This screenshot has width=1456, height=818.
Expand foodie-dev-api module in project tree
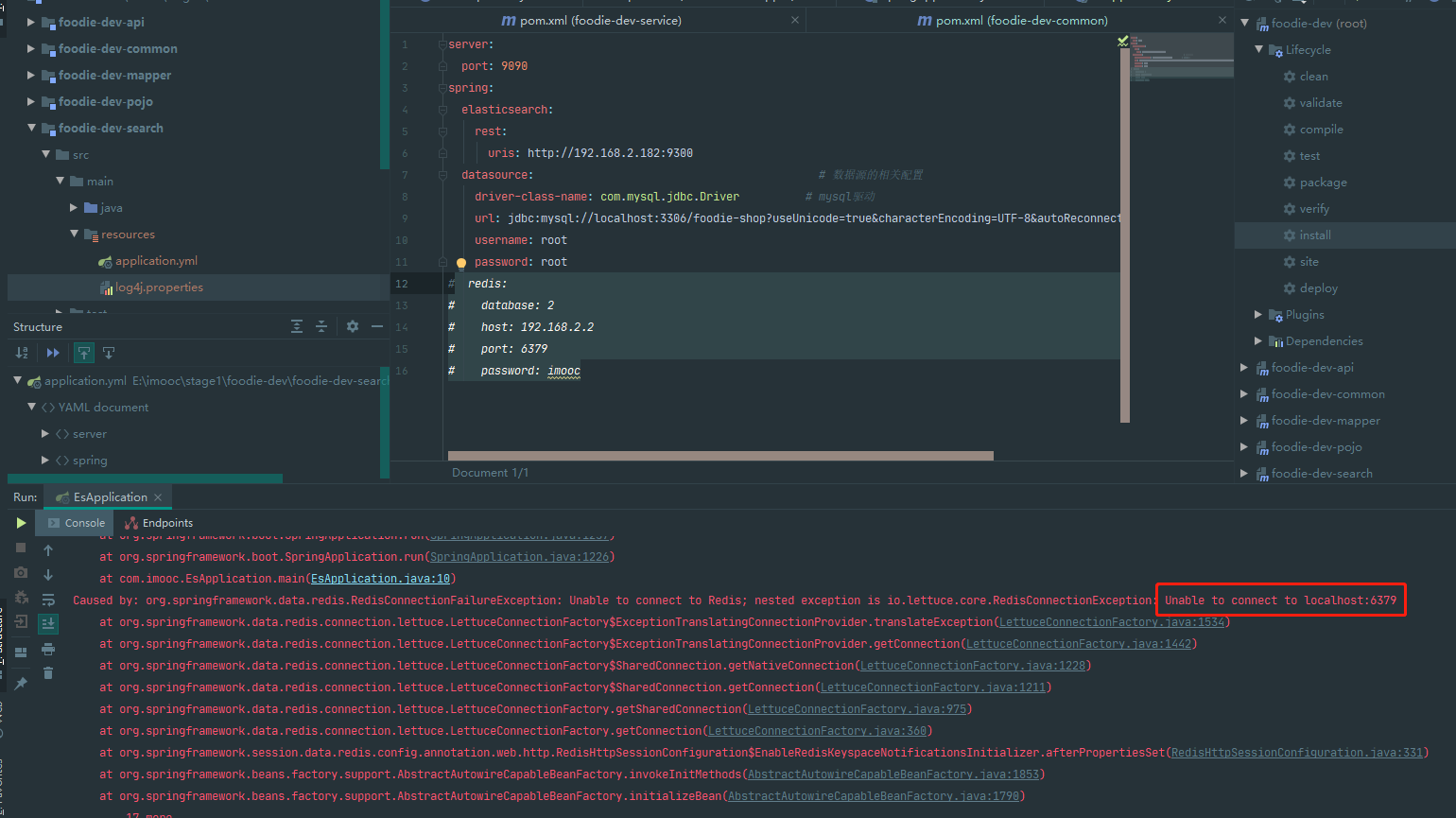pos(31,22)
